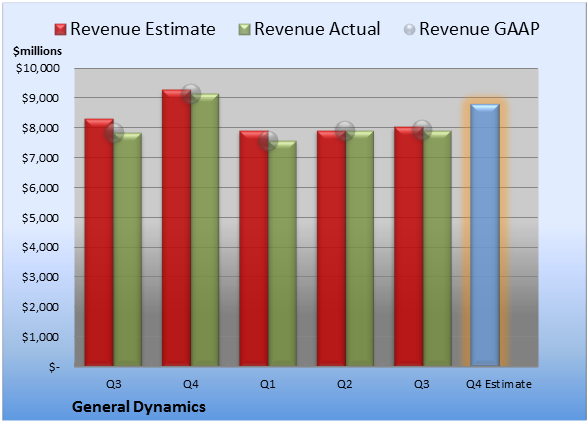Select the red estimate bar above Q1
The height and width of the screenshot is (422, 588).
pyautogui.click(x=254, y=248)
